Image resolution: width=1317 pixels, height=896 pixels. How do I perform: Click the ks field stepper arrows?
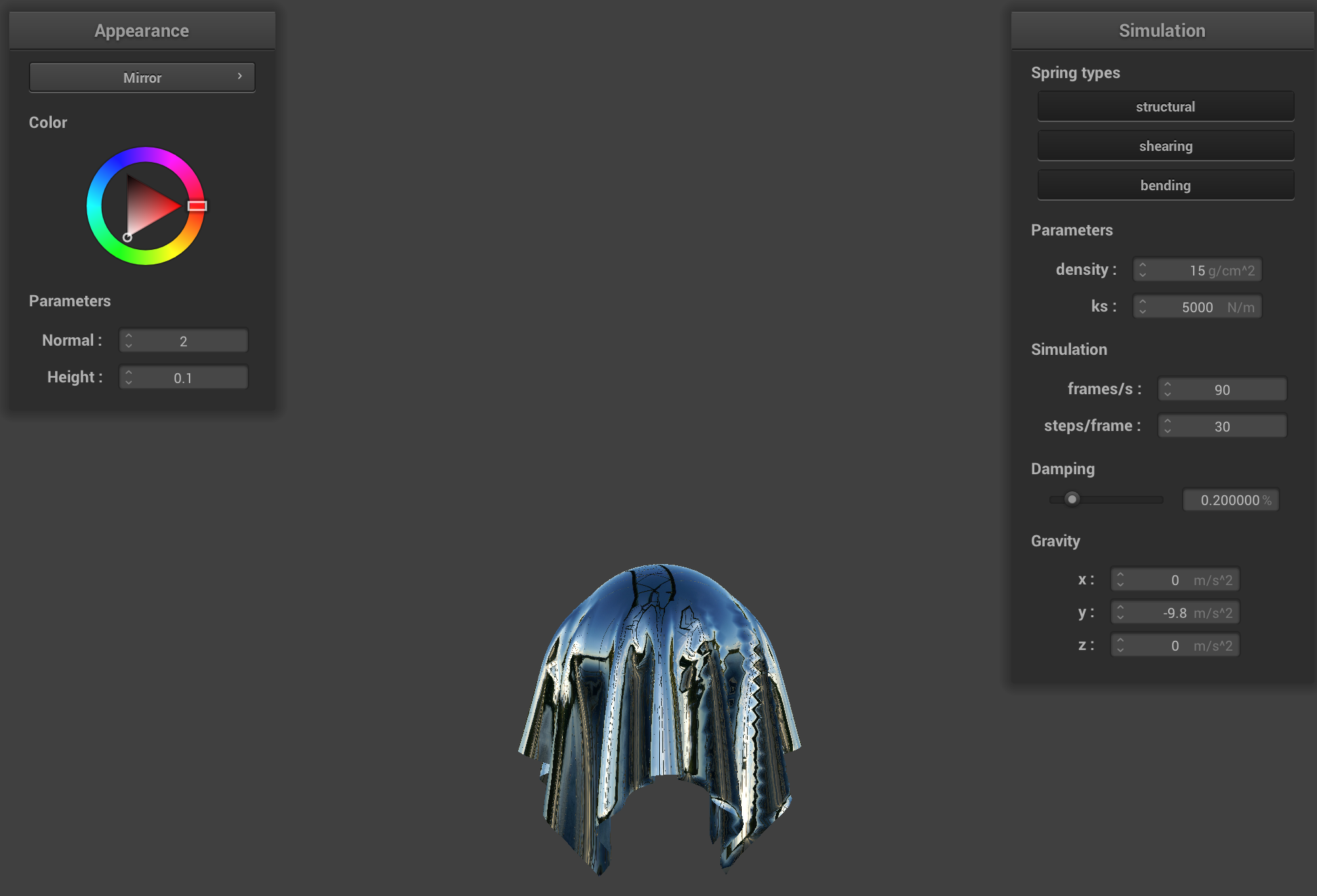[x=1143, y=306]
